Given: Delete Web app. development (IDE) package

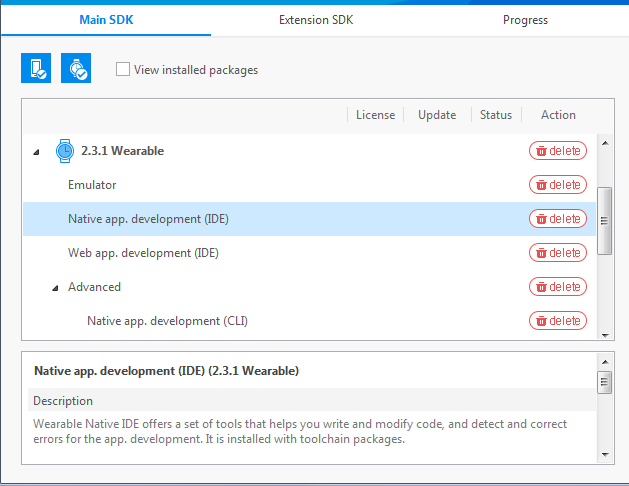Looking at the screenshot, I should click(557, 253).
